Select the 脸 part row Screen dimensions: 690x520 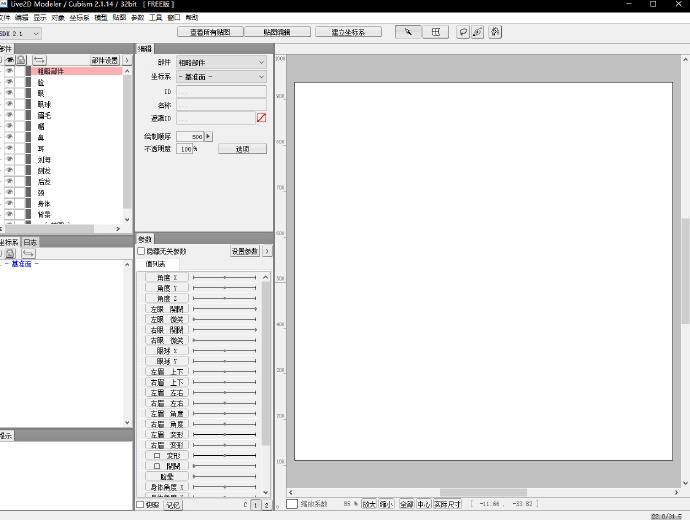76,82
